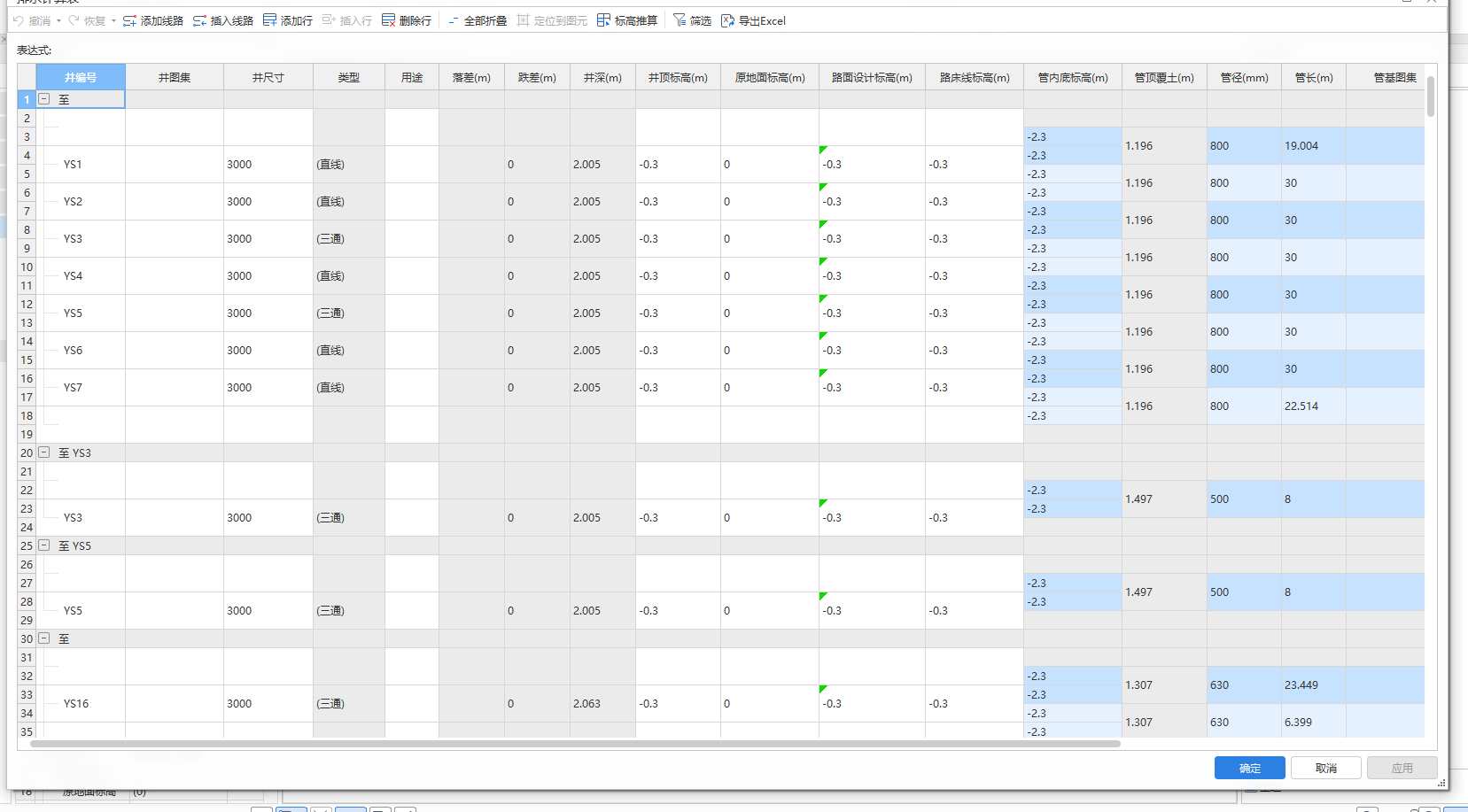Click 添加行 add row tool
1468x812 pixels.
287,20
